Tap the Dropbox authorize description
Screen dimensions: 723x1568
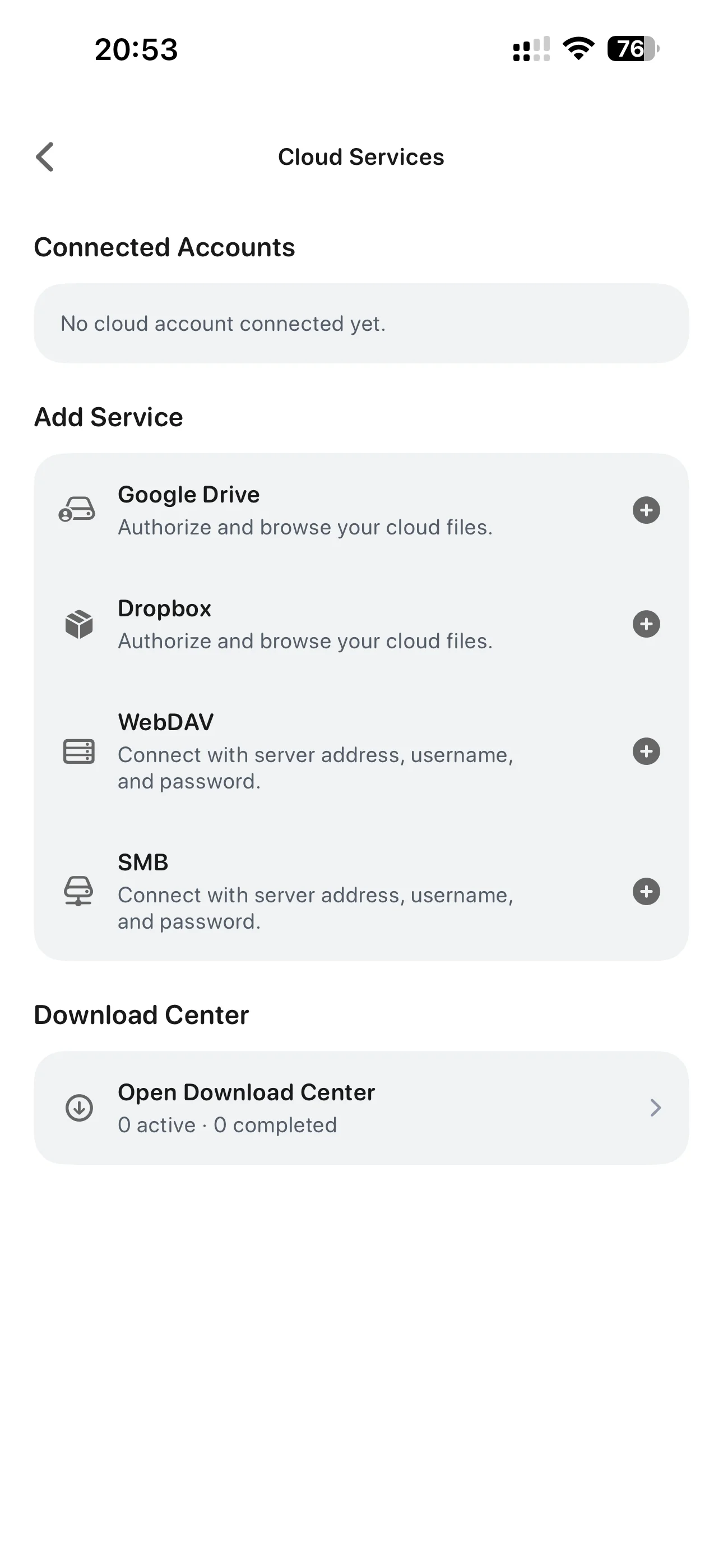(305, 641)
